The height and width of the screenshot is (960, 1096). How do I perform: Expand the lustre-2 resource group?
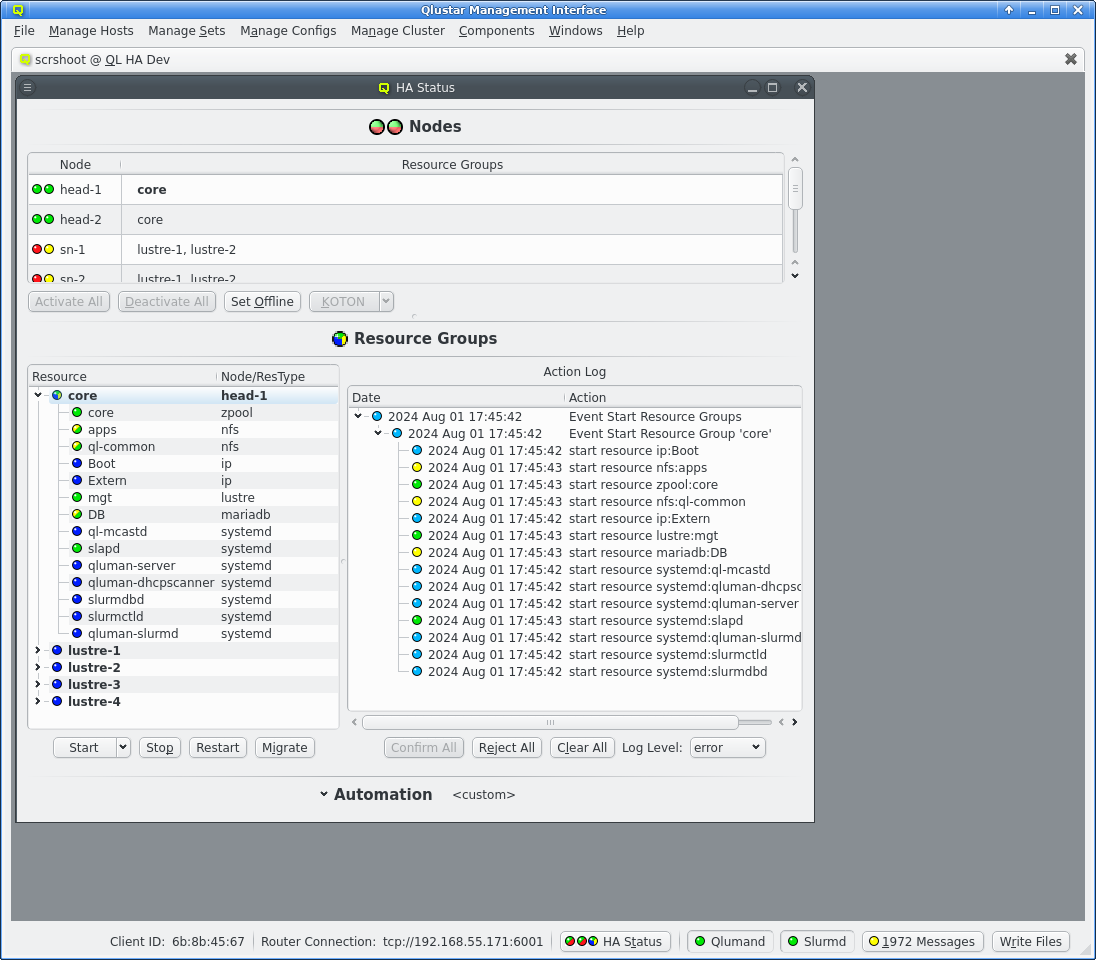tap(38, 667)
